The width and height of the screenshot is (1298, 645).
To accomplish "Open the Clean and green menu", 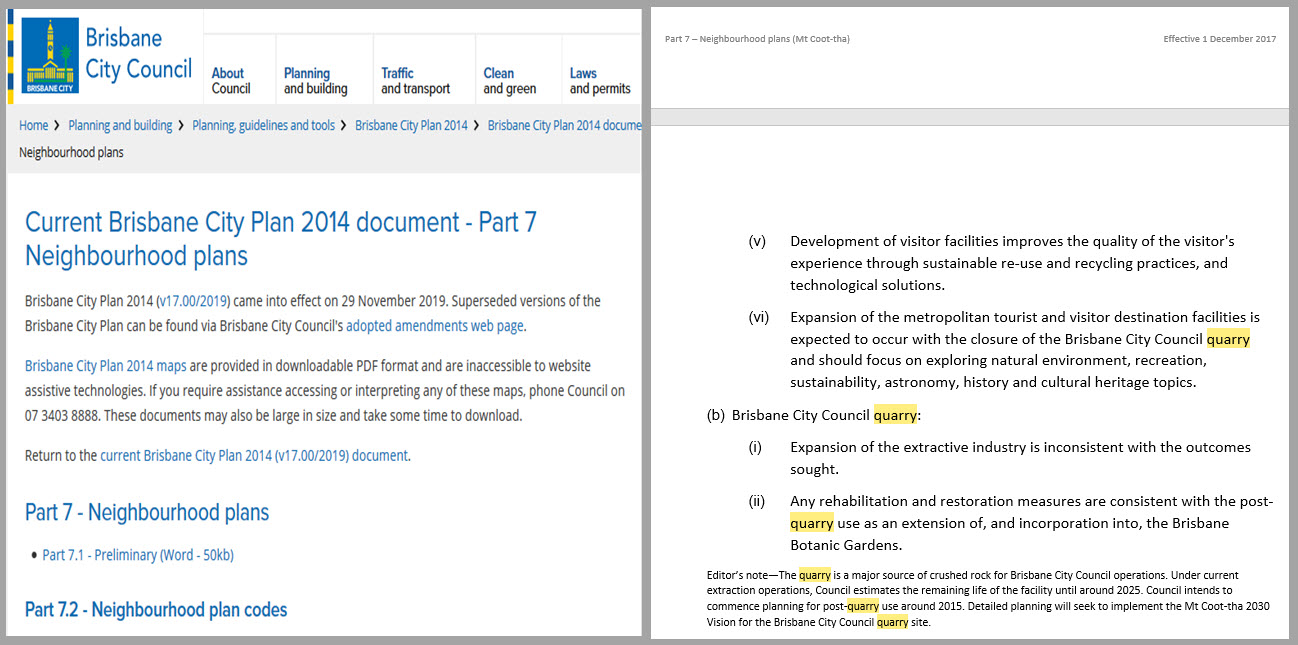I will [x=510, y=81].
